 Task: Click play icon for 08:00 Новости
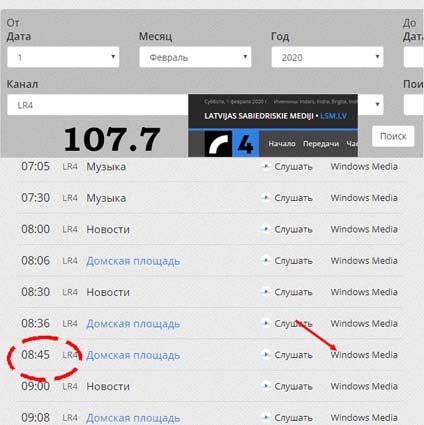pyautogui.click(x=266, y=229)
